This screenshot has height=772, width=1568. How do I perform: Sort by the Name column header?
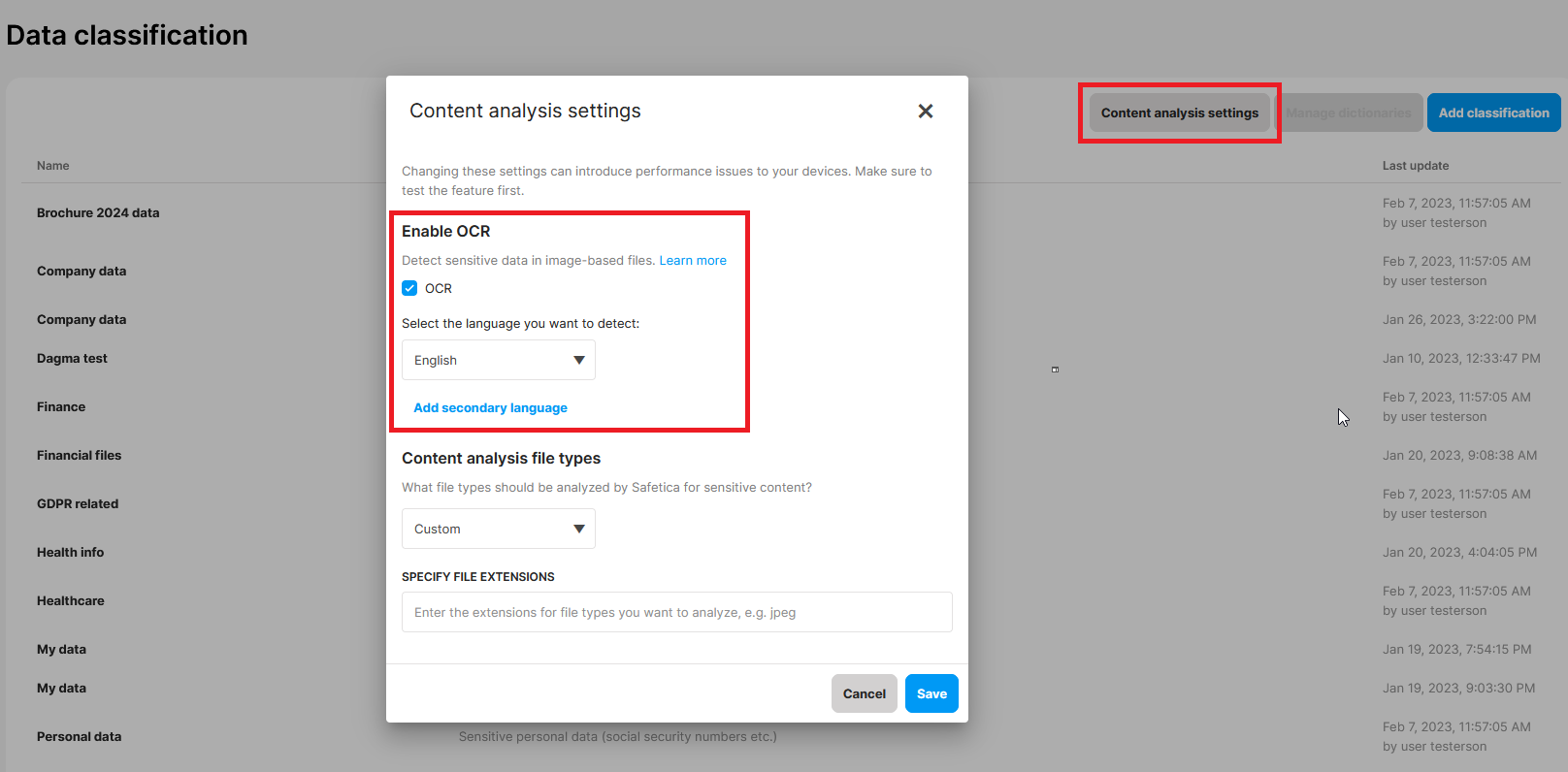pos(53,166)
